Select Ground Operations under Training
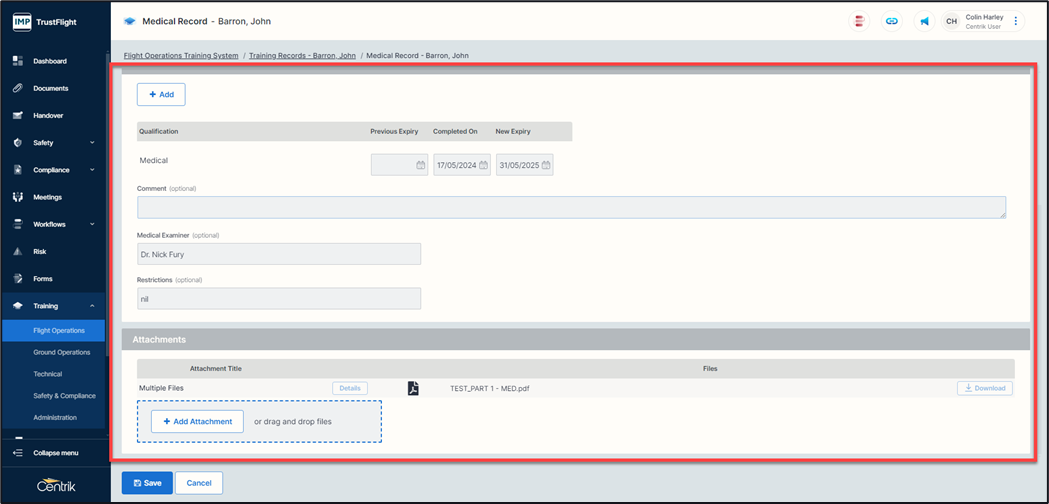The width and height of the screenshot is (1049, 504). (61, 352)
